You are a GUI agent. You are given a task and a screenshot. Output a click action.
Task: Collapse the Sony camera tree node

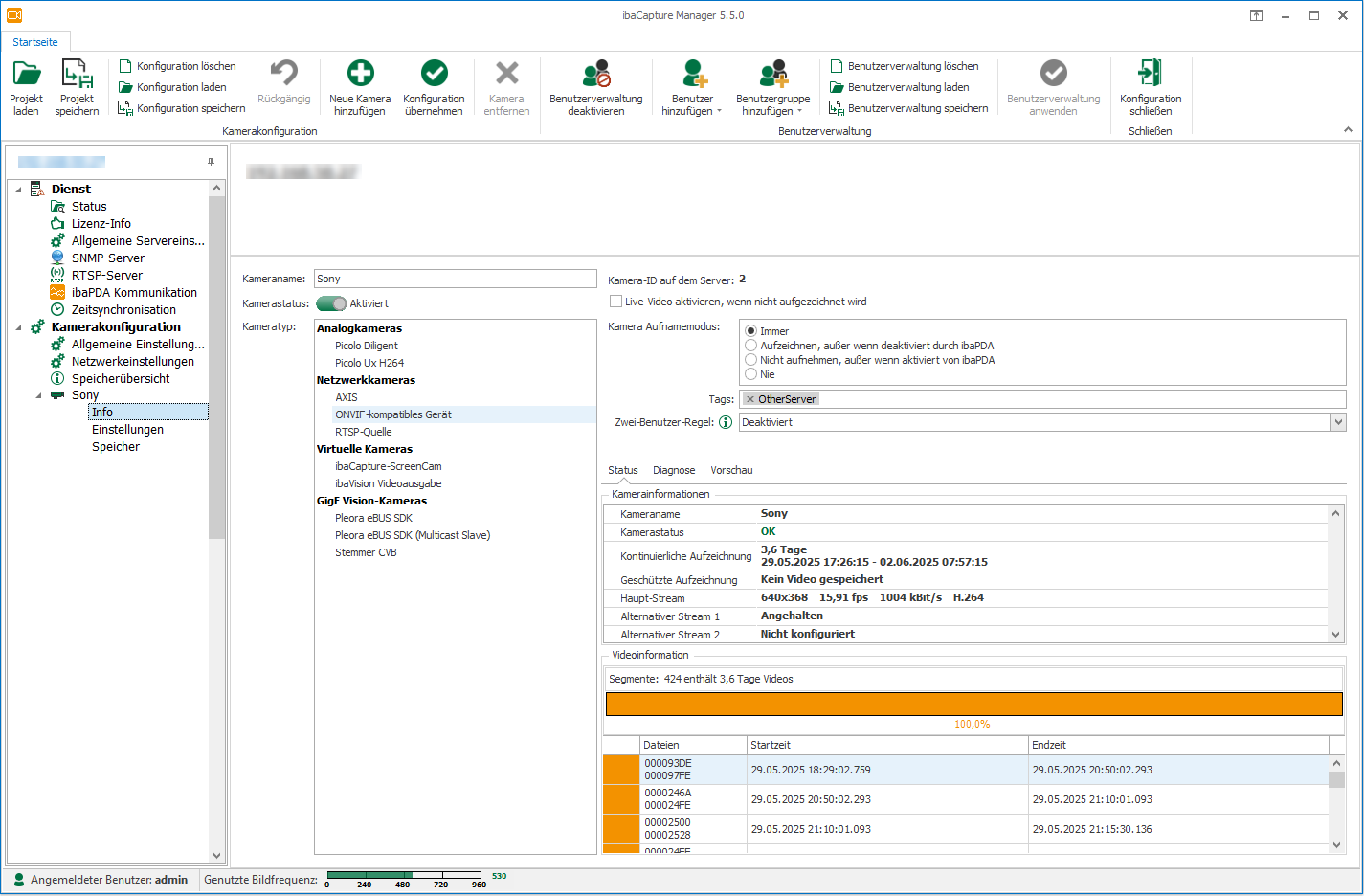point(38,395)
